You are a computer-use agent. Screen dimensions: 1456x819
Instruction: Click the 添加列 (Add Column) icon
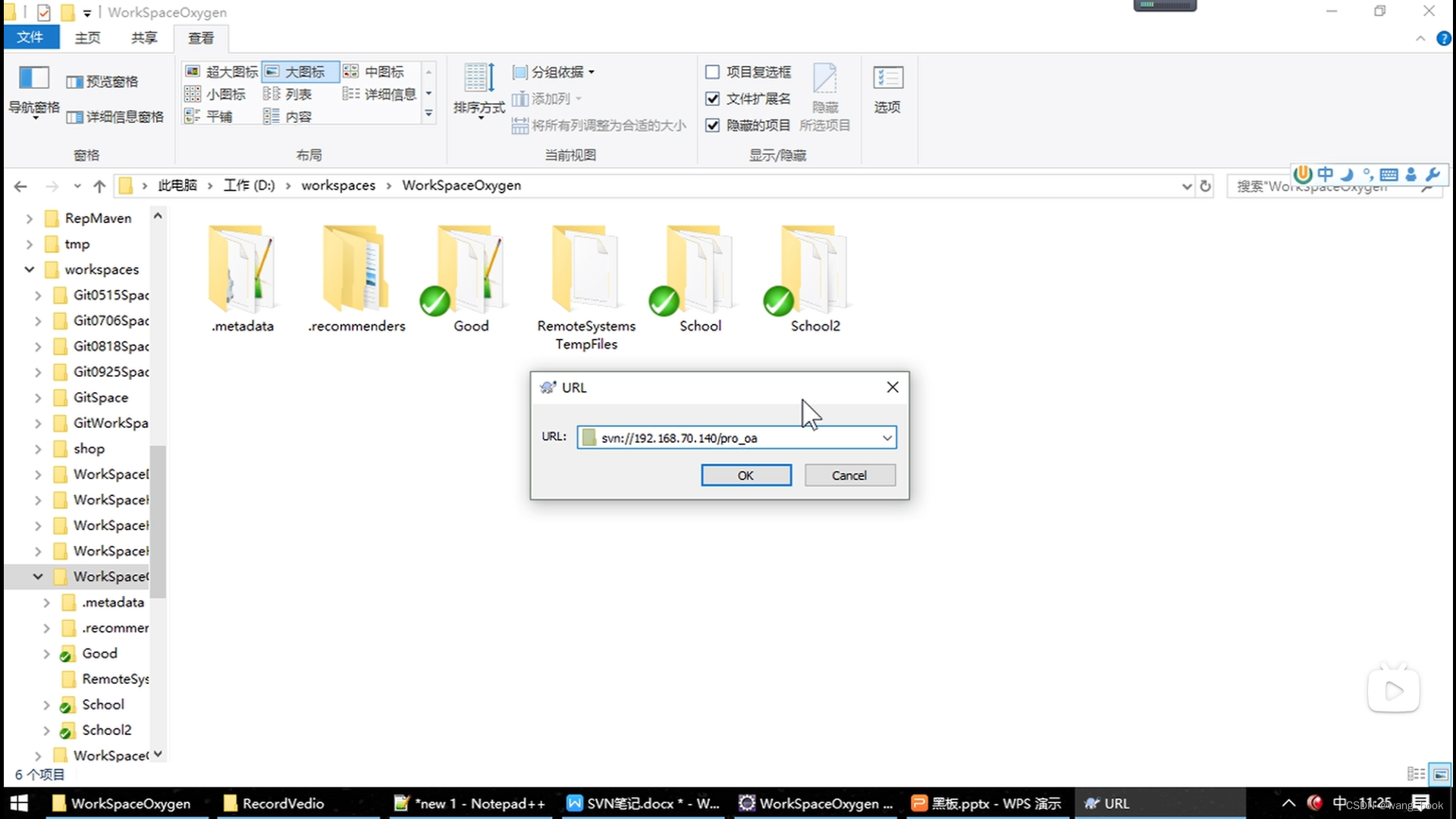tap(520, 97)
